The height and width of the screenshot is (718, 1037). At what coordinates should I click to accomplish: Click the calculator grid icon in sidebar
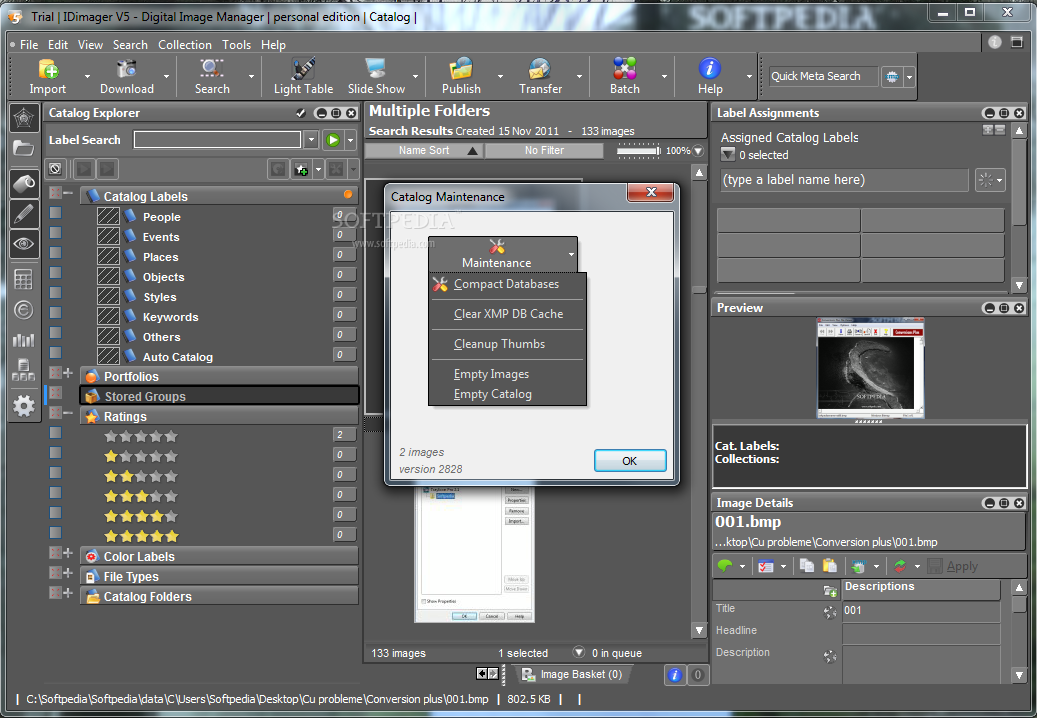(24, 280)
